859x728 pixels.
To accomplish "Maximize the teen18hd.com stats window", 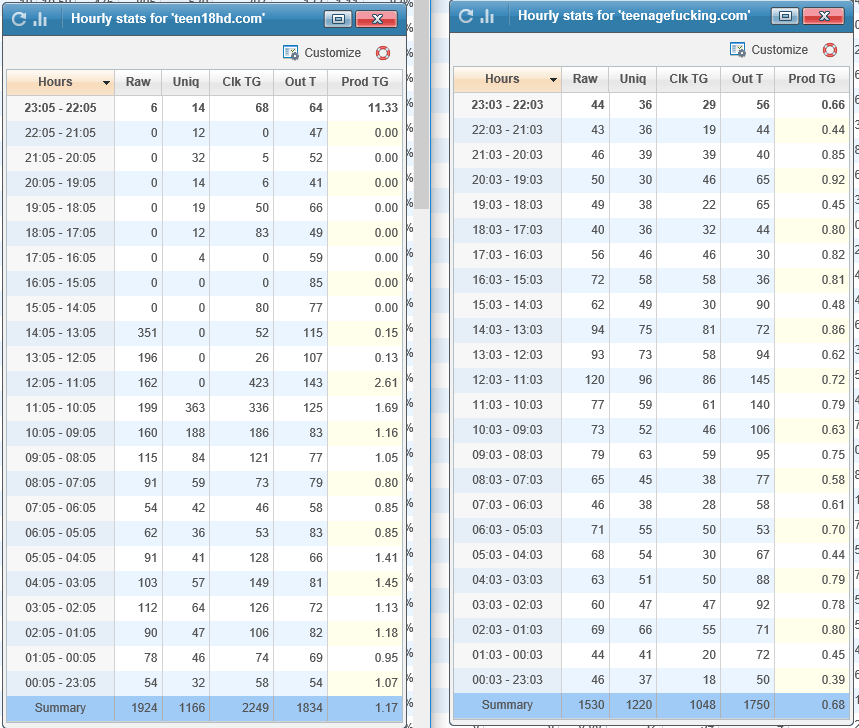I will (338, 19).
